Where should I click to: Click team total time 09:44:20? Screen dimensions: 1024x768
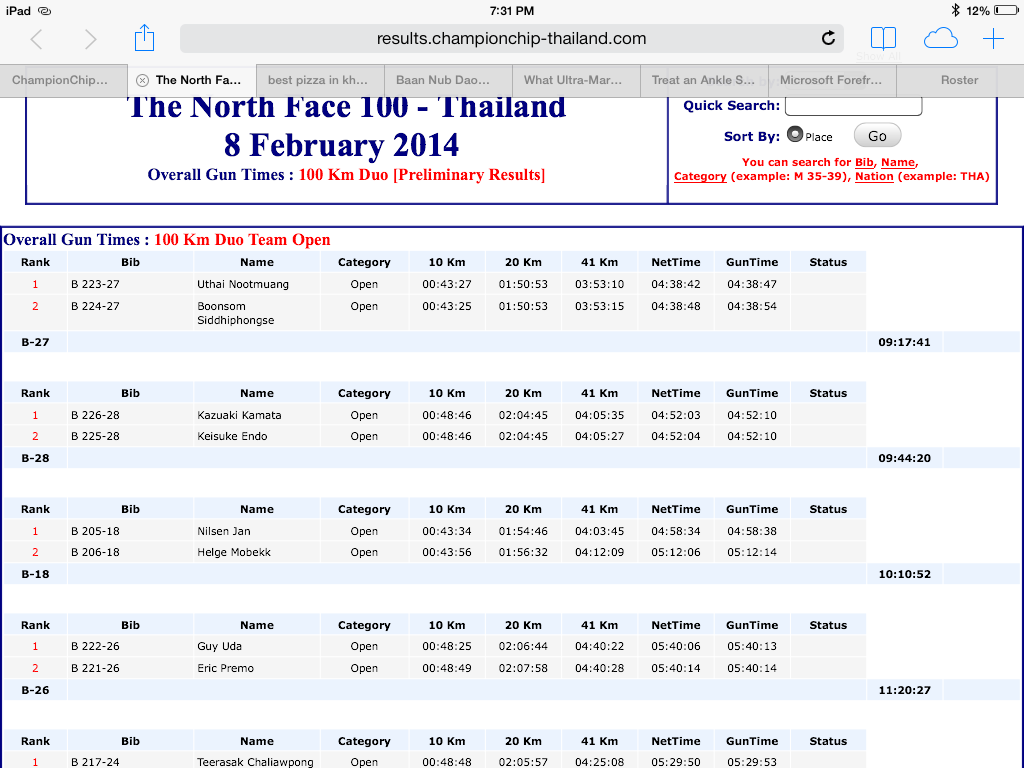pyautogui.click(x=904, y=458)
